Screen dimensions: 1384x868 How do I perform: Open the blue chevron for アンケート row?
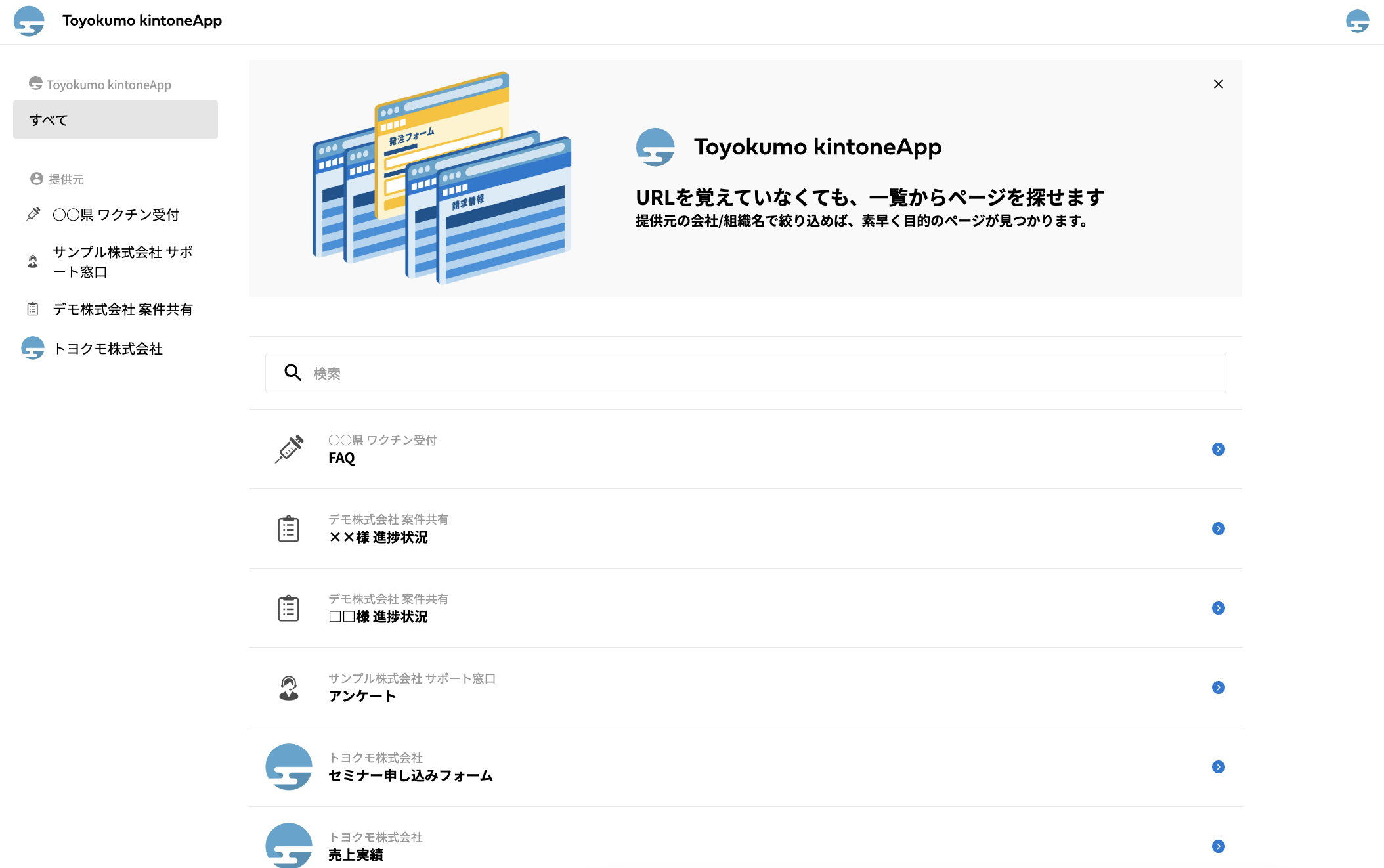click(x=1218, y=687)
